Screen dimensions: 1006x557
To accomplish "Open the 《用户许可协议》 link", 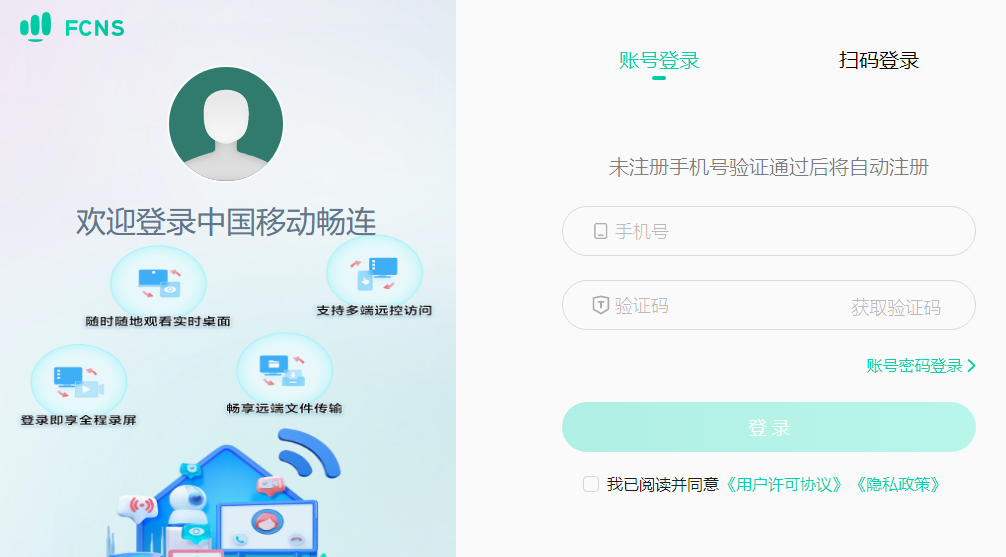I will click(x=783, y=484).
